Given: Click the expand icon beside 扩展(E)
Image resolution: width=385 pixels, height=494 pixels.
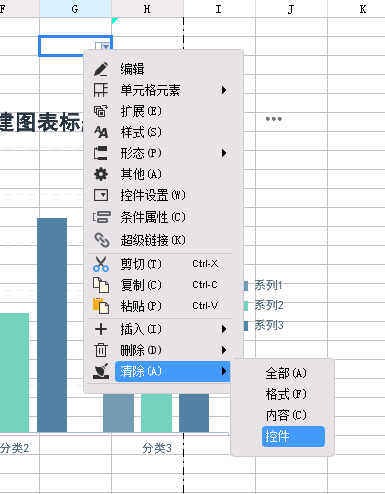Looking at the screenshot, I should pos(101,111).
